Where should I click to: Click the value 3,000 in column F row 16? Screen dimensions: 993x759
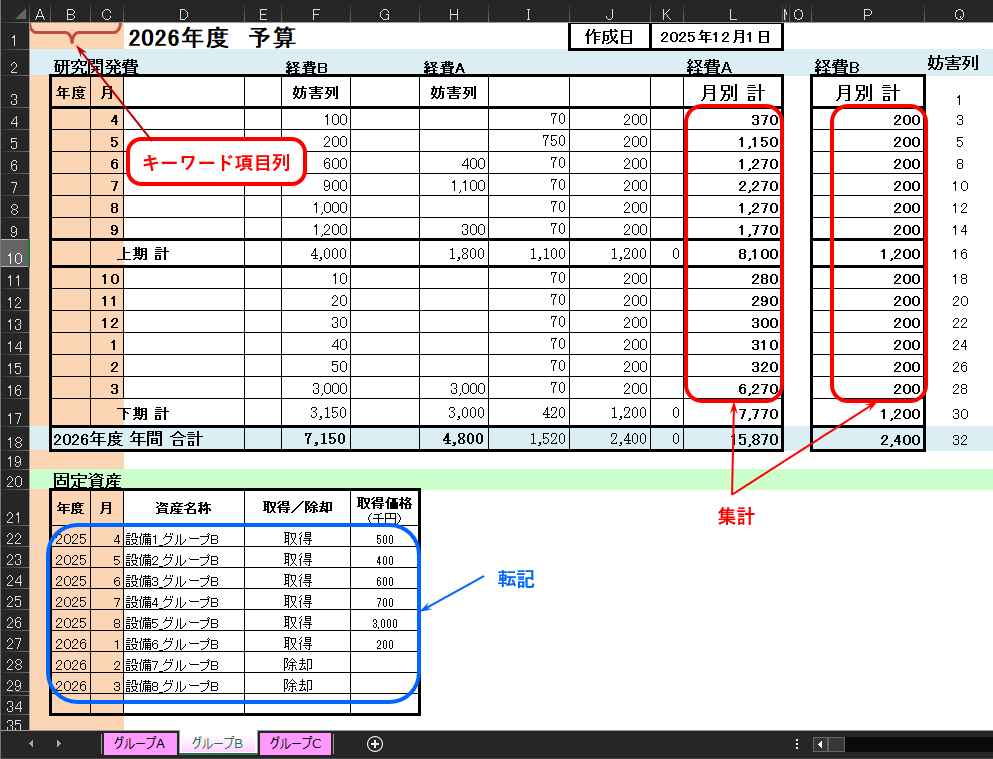point(315,389)
